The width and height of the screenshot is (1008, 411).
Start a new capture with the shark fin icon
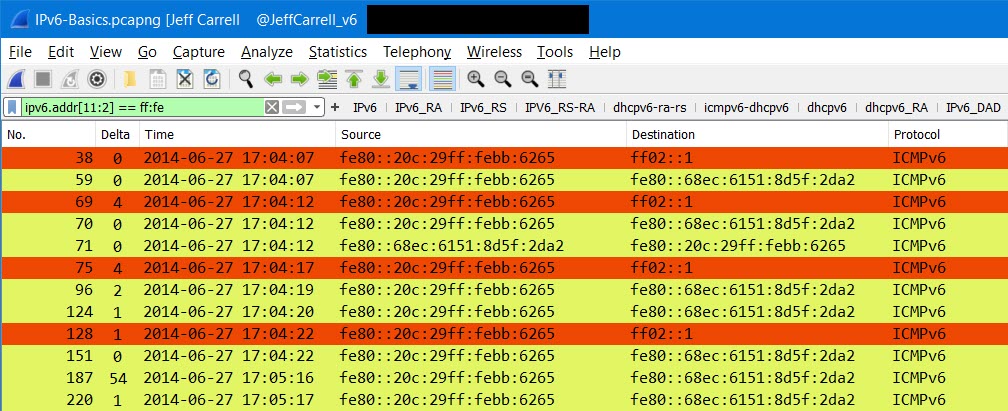pos(15,79)
